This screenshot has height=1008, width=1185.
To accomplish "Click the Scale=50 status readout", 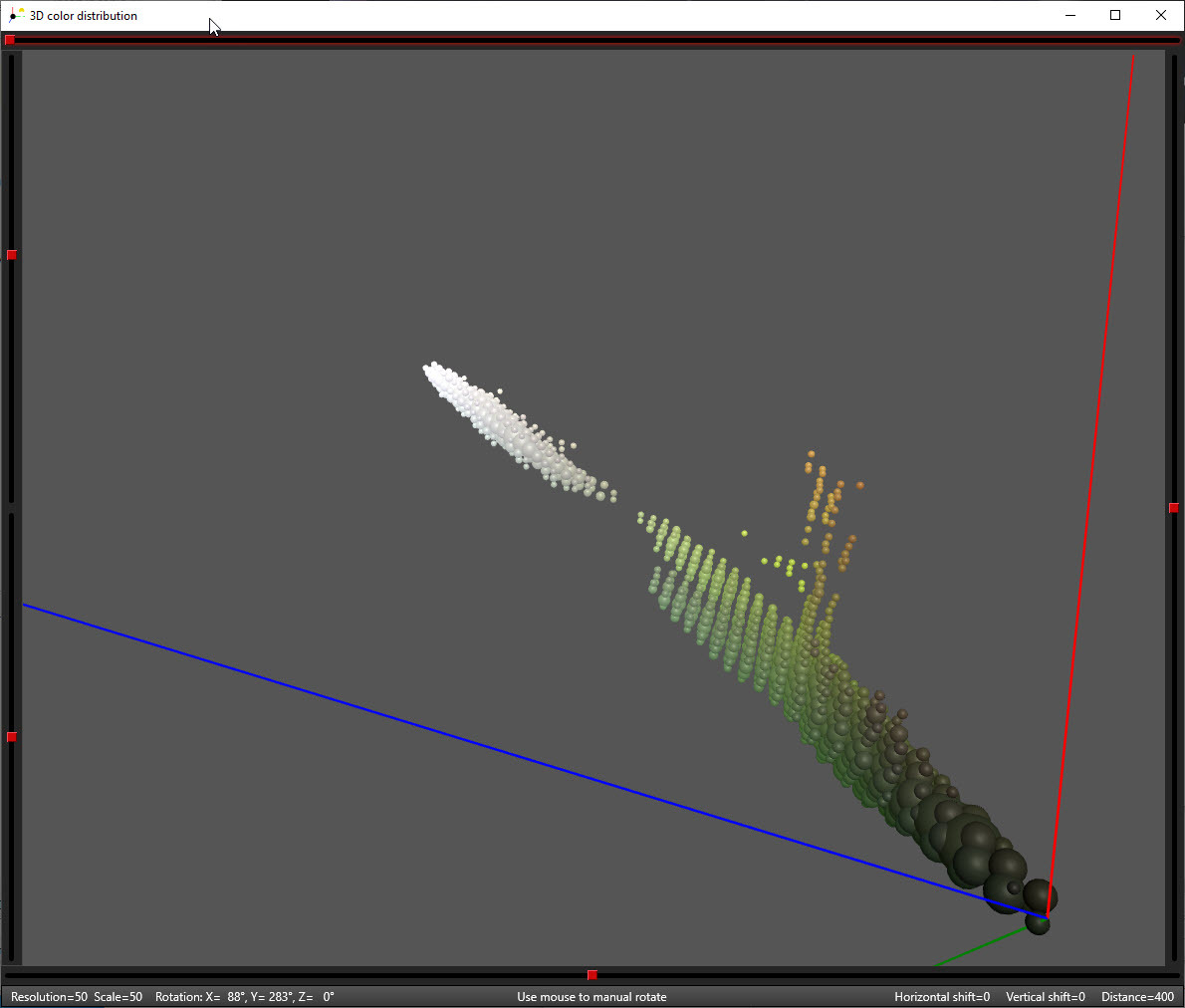I will [118, 997].
